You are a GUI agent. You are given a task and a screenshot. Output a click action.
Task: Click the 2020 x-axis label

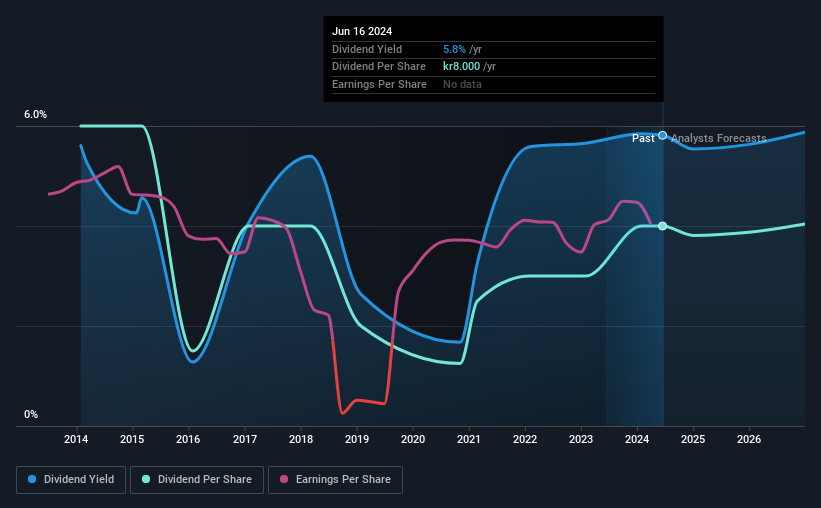point(413,439)
